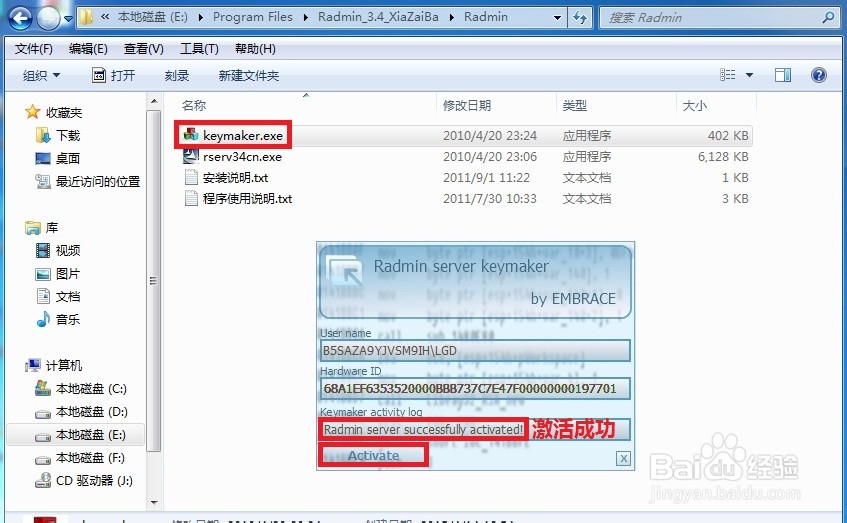Sort by the 类型 column header
This screenshot has height=523, width=847.
574,105
